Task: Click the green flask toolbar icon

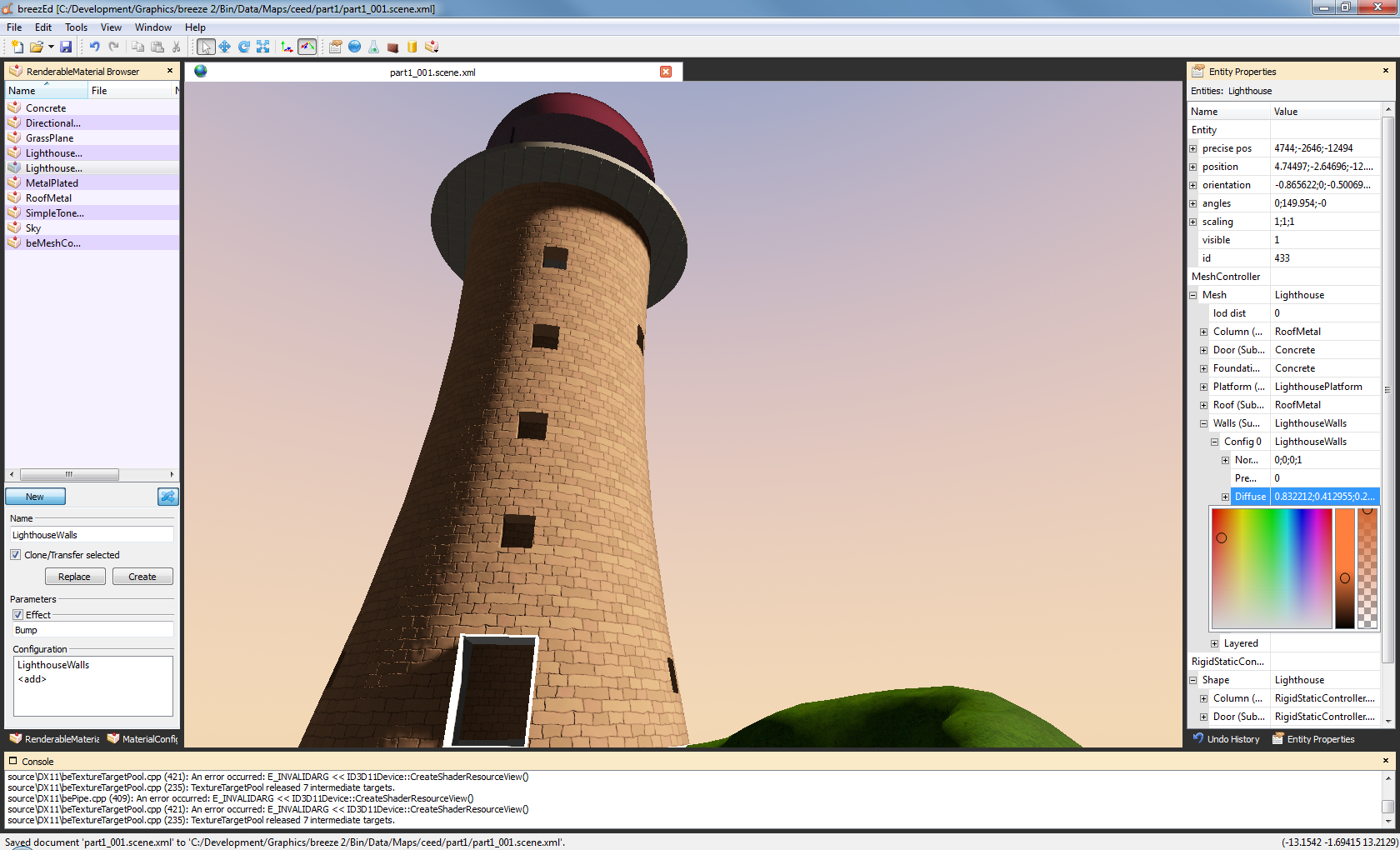Action: [x=374, y=47]
